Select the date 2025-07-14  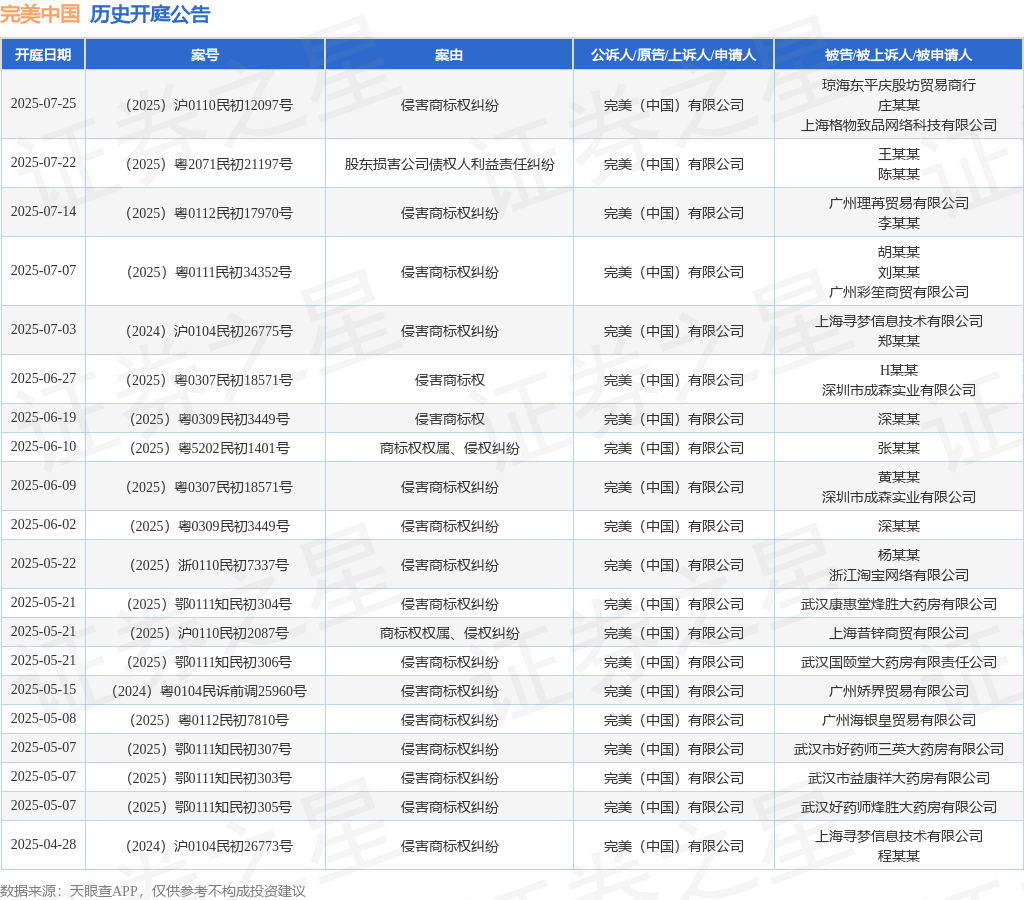pyautogui.click(x=43, y=212)
